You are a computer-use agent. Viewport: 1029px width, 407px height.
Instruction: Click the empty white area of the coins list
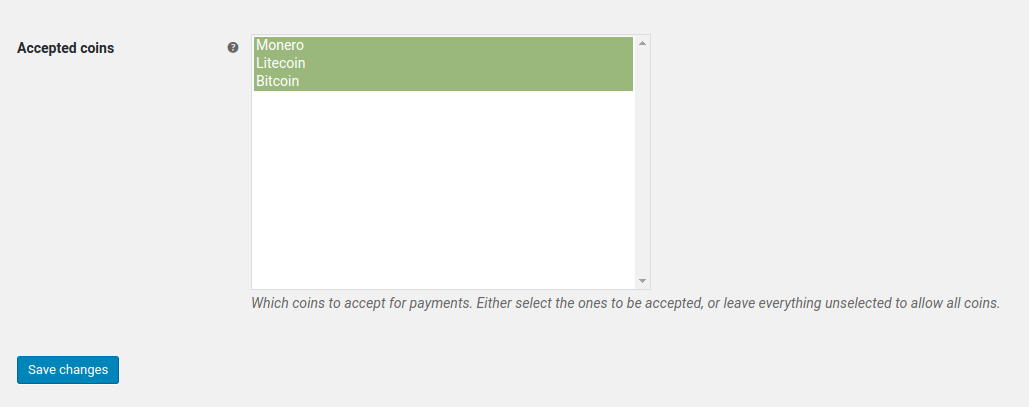point(444,189)
